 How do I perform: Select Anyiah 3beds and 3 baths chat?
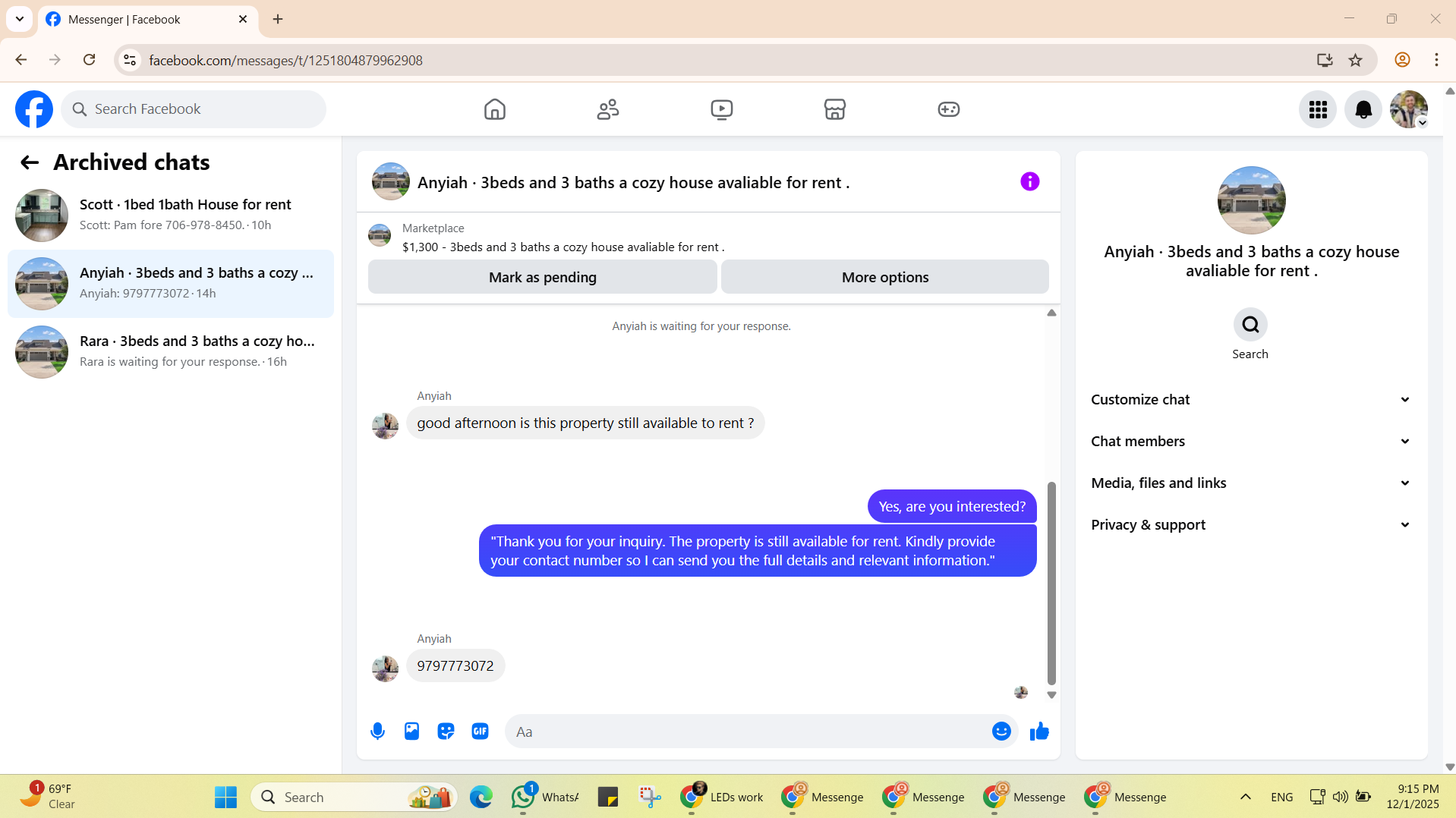coord(171,284)
